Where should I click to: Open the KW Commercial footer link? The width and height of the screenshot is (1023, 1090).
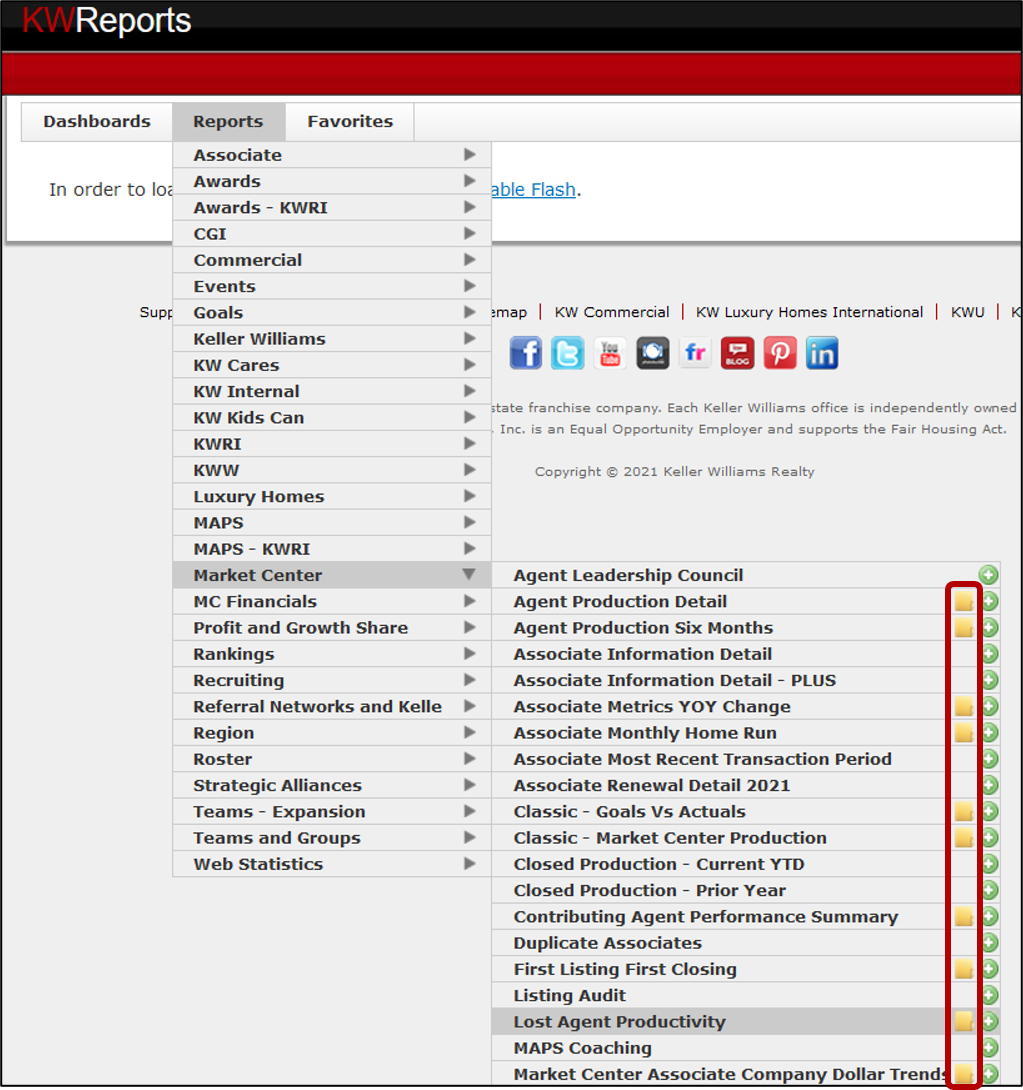[612, 312]
